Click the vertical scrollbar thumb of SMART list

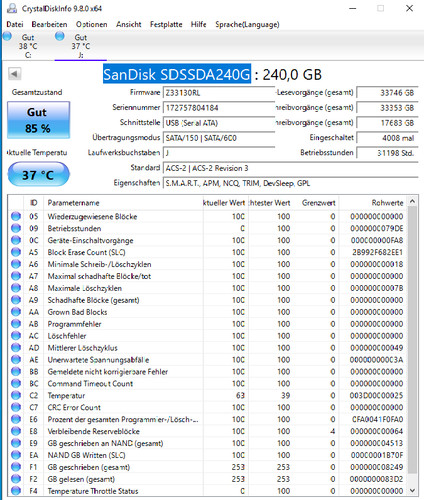point(413,340)
